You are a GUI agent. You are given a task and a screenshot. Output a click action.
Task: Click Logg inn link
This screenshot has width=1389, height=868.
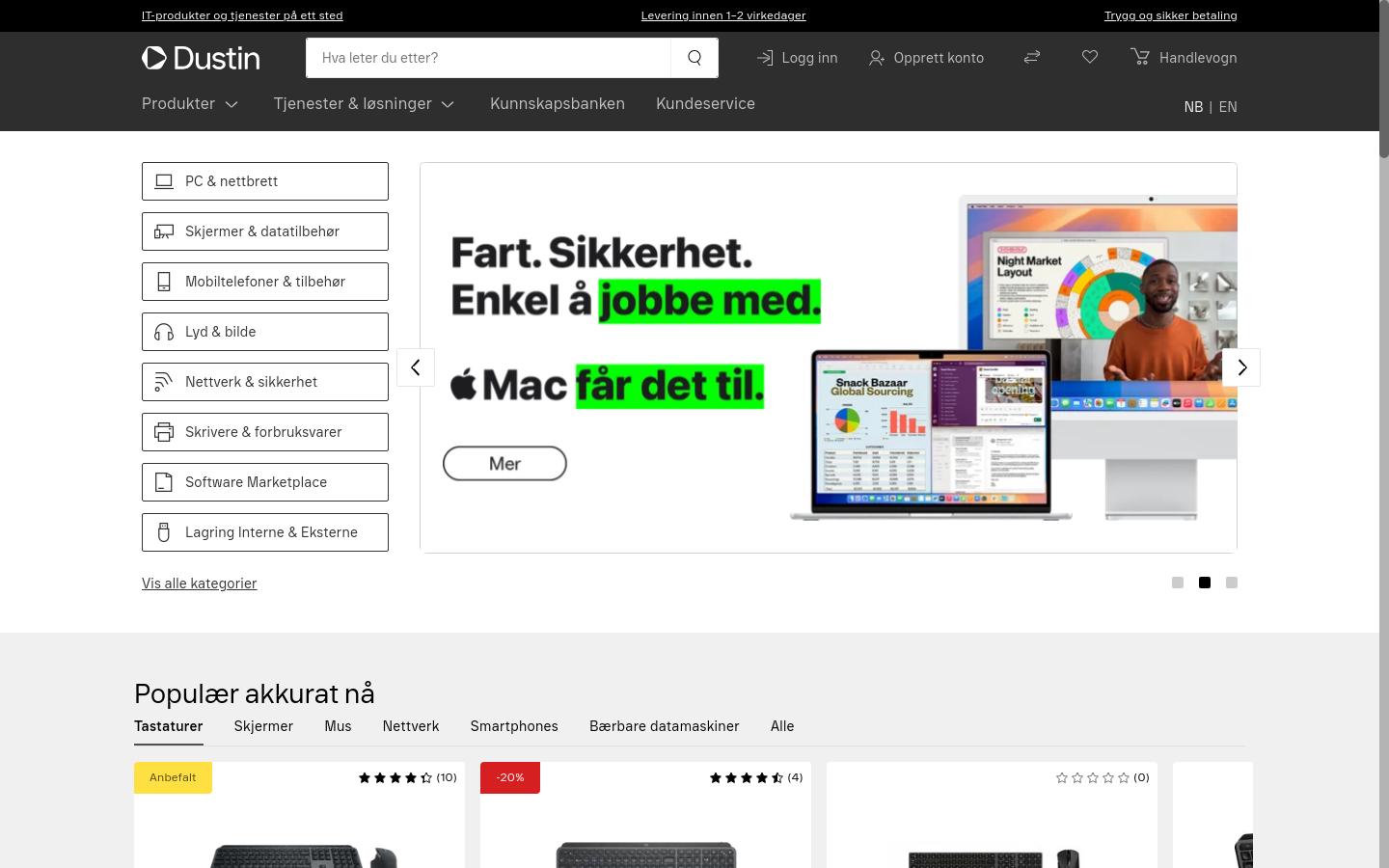point(797,58)
